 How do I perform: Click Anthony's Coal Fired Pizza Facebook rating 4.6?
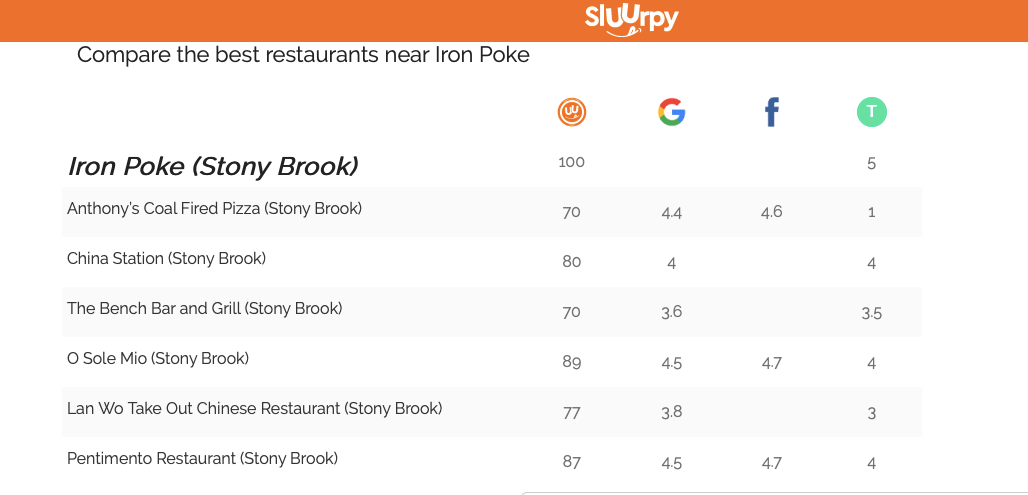(772, 212)
